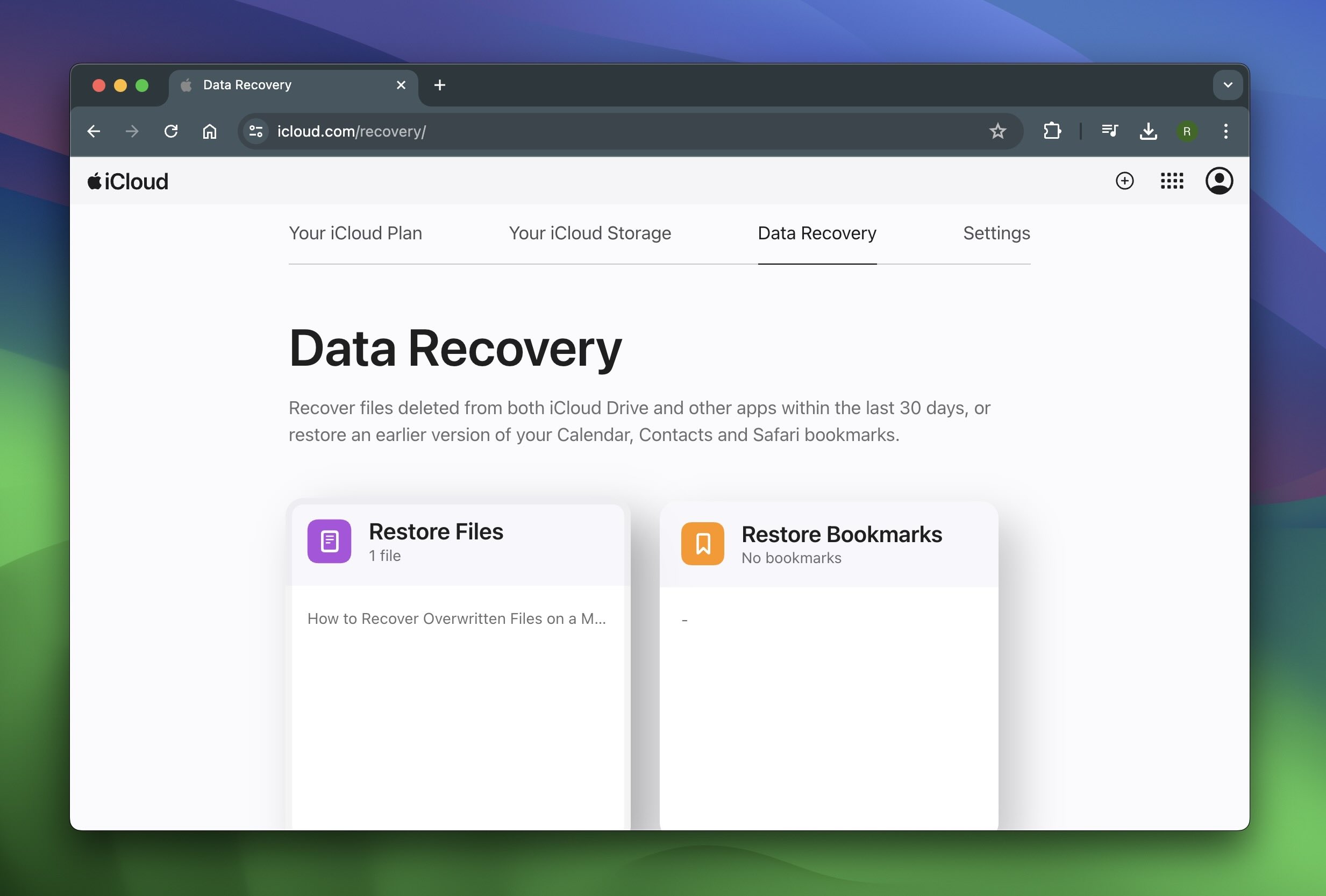Click the Data Recovery page heading
1326x896 pixels.
pos(455,349)
